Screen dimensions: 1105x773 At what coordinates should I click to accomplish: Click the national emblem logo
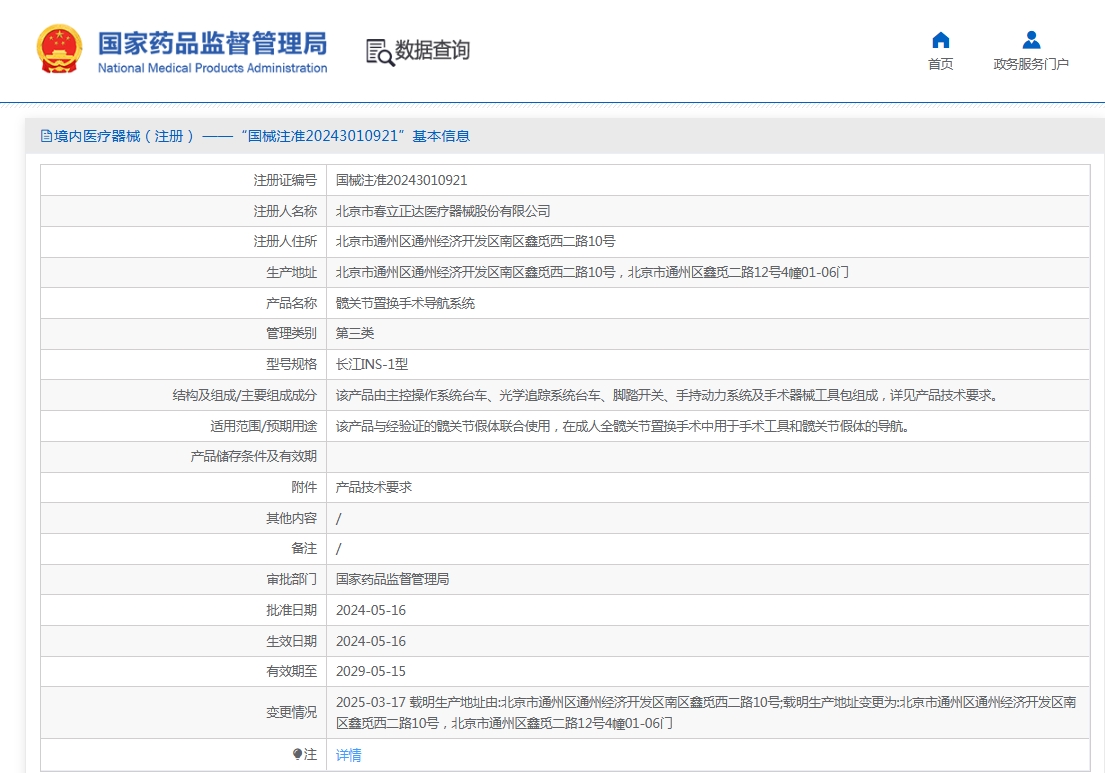[59, 49]
